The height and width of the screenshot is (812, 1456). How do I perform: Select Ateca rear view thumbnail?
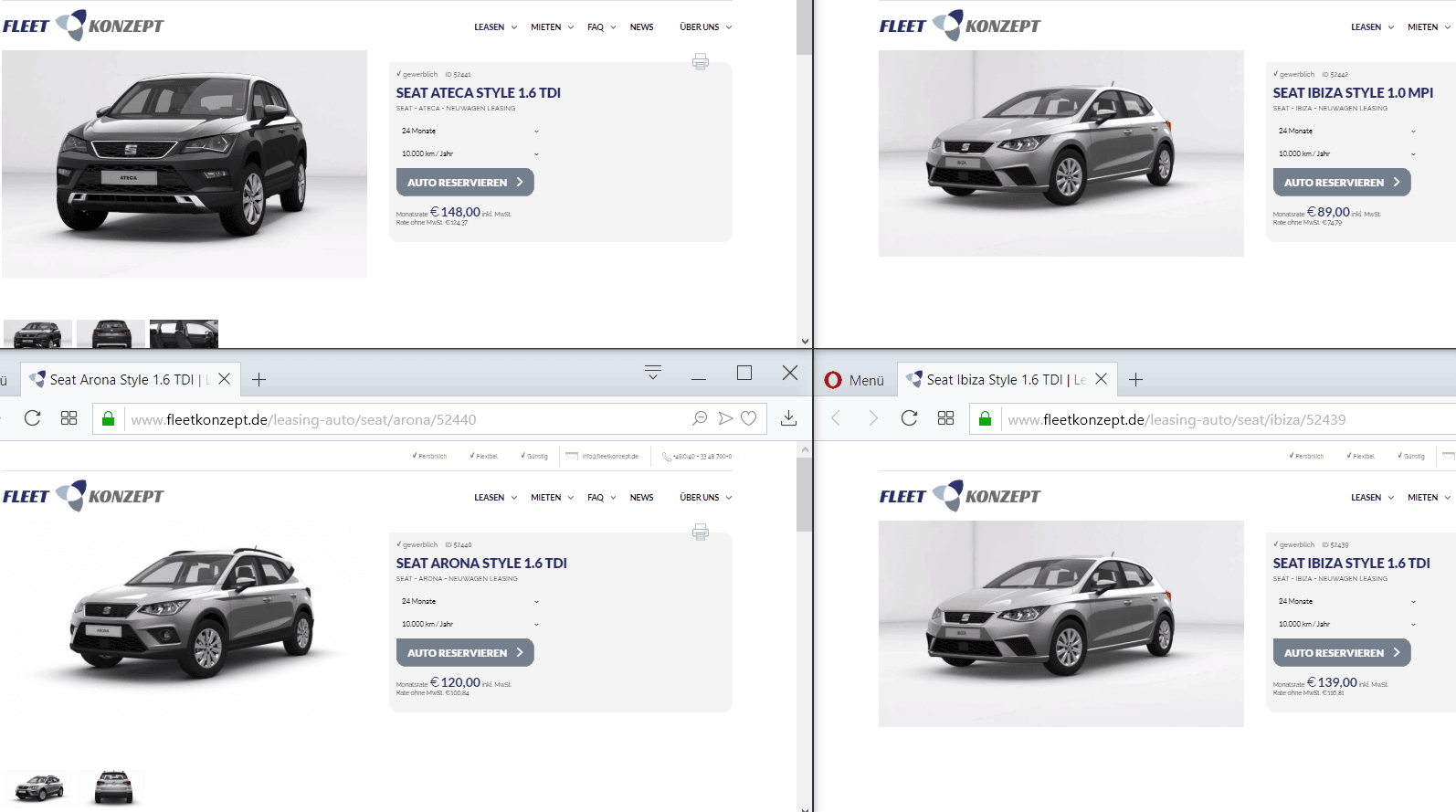[x=111, y=333]
